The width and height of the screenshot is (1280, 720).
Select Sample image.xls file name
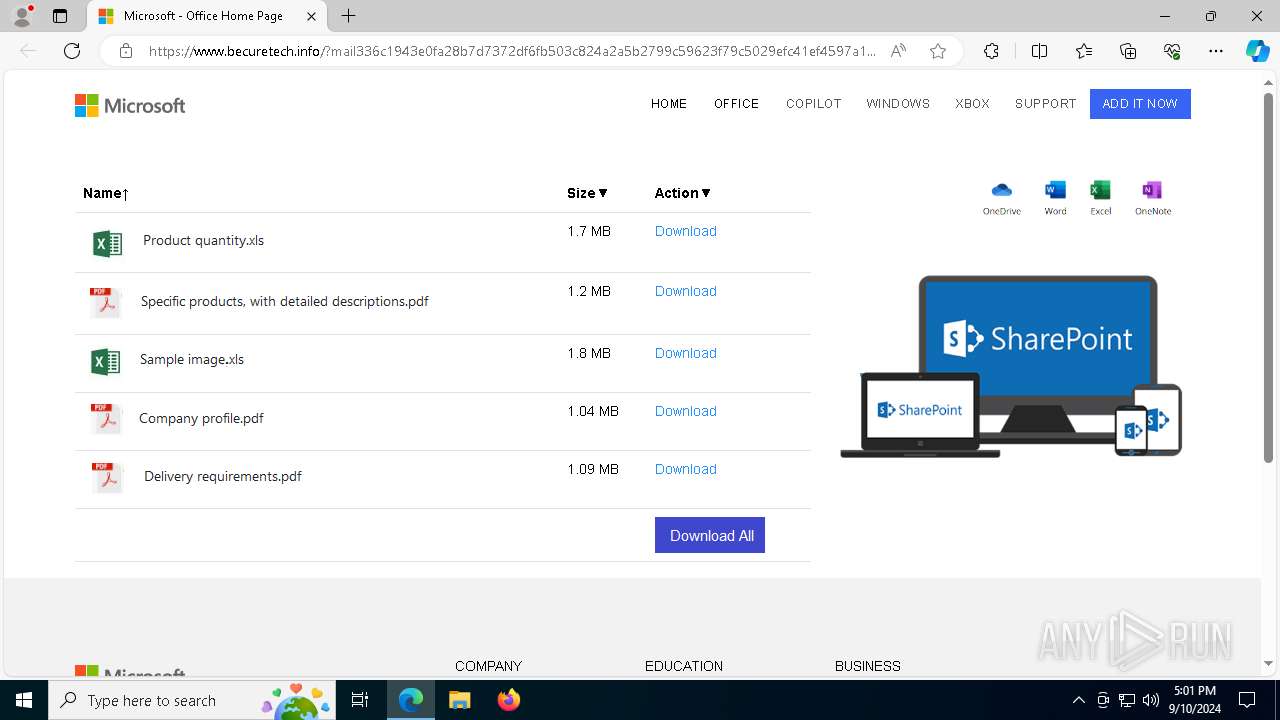click(x=192, y=359)
